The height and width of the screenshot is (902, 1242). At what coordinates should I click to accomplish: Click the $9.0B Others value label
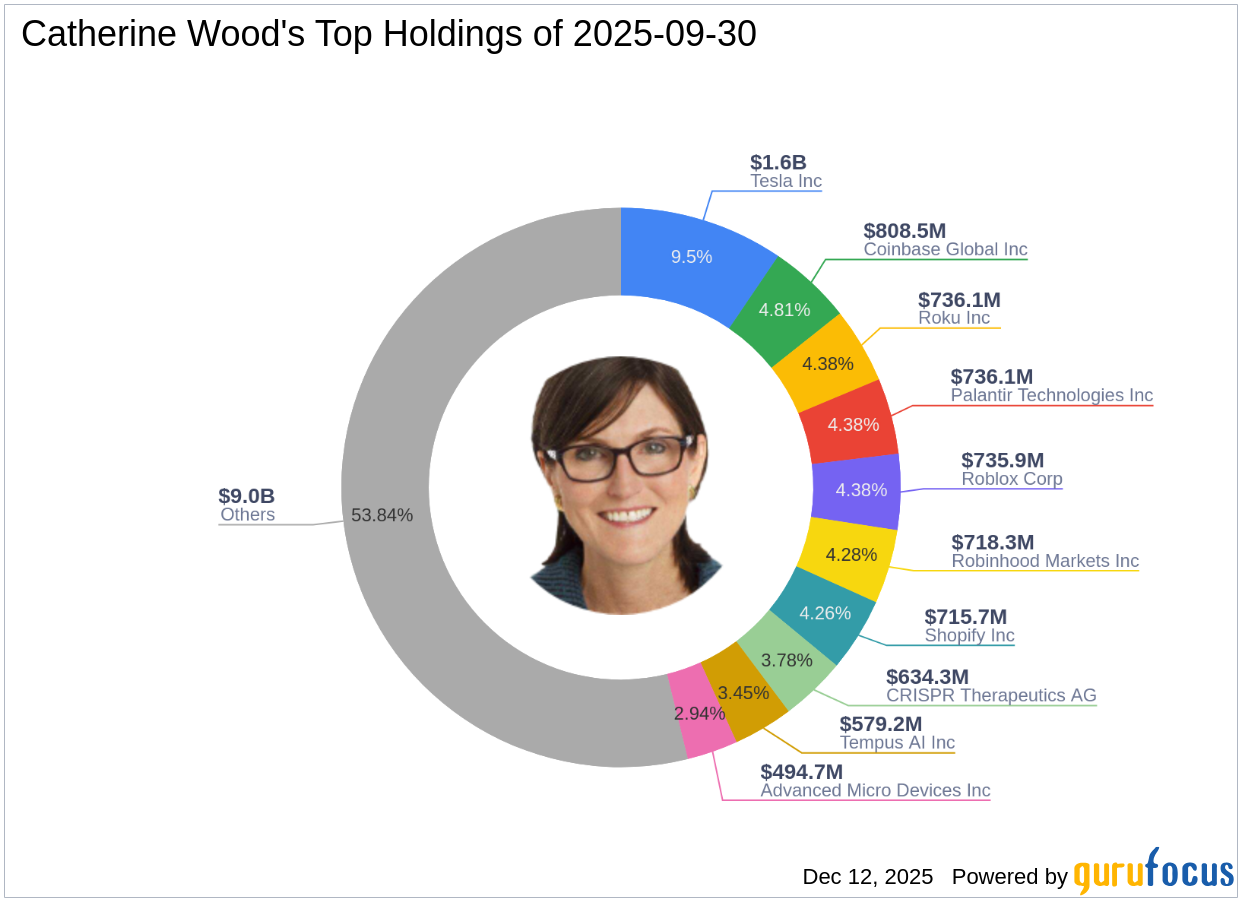point(246,494)
